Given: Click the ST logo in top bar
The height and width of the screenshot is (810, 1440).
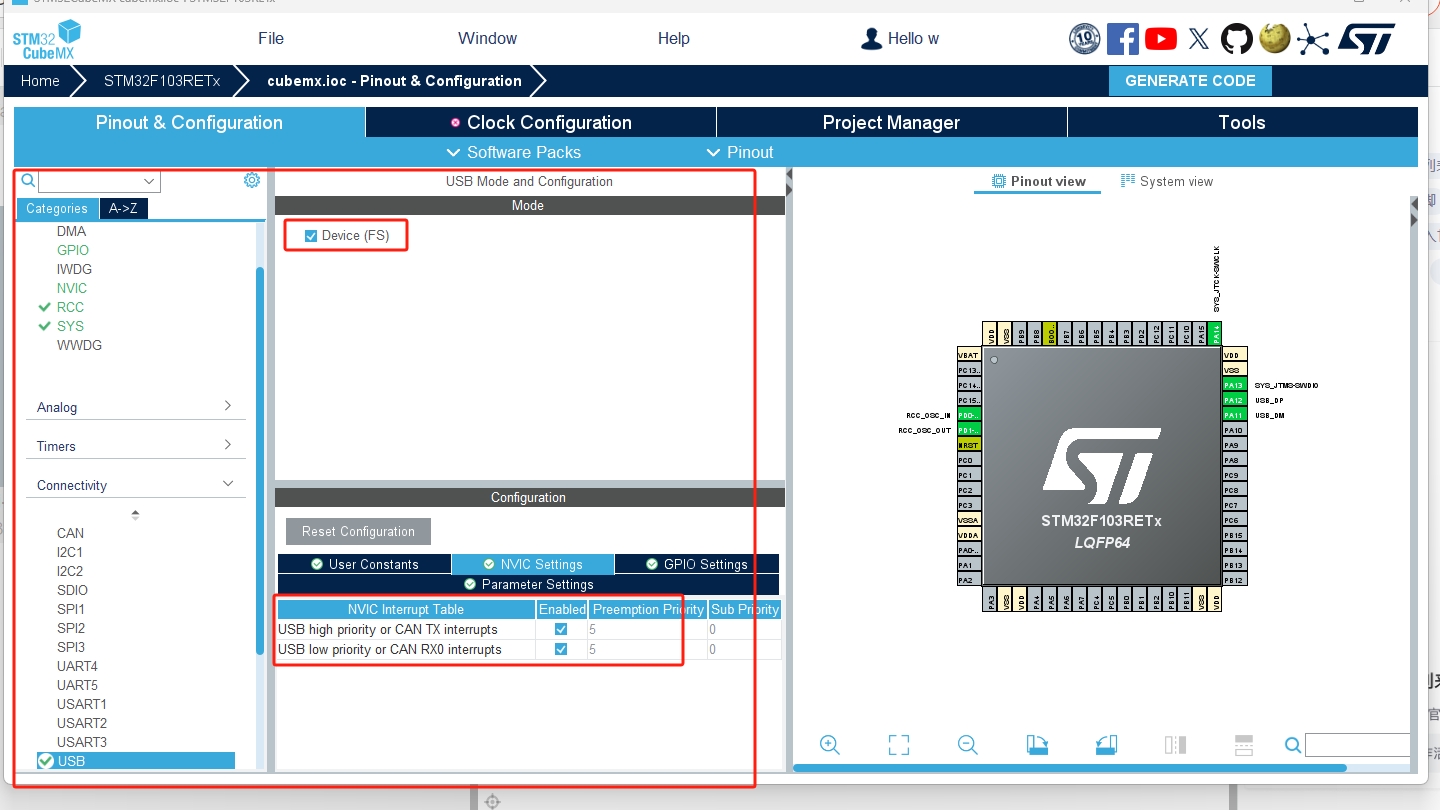Looking at the screenshot, I should (1366, 39).
